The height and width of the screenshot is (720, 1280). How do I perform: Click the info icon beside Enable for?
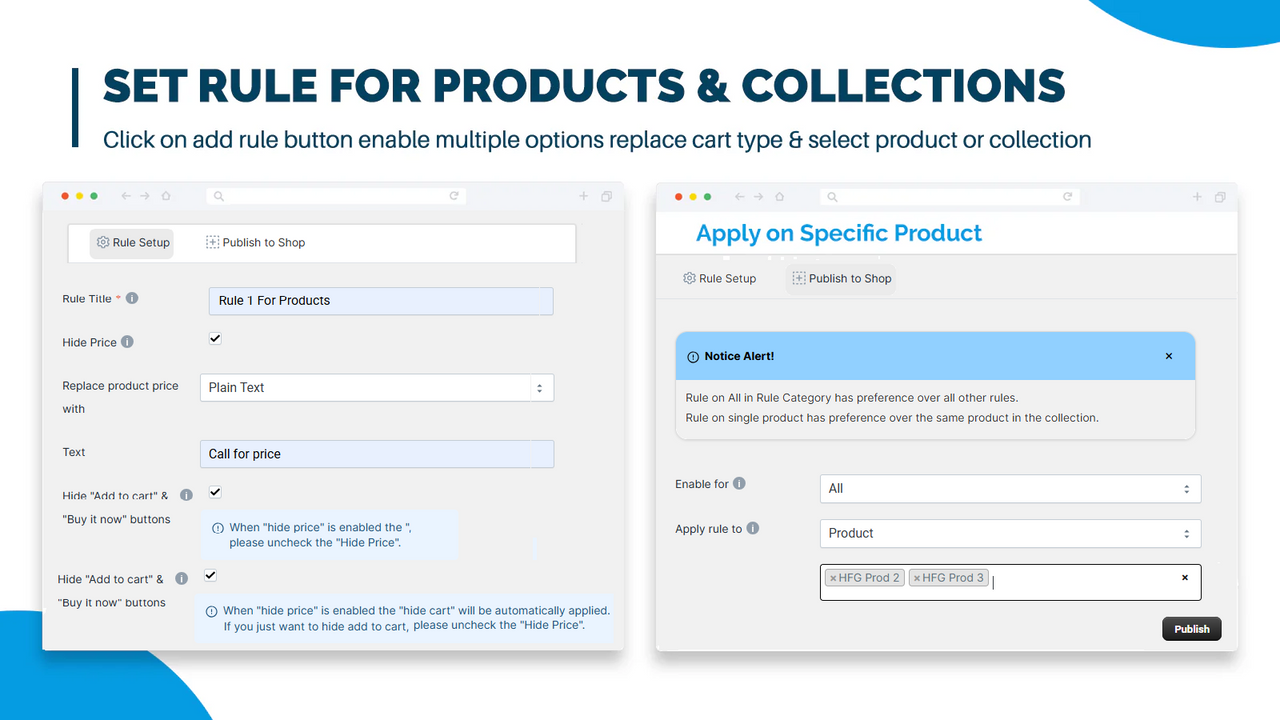point(739,484)
